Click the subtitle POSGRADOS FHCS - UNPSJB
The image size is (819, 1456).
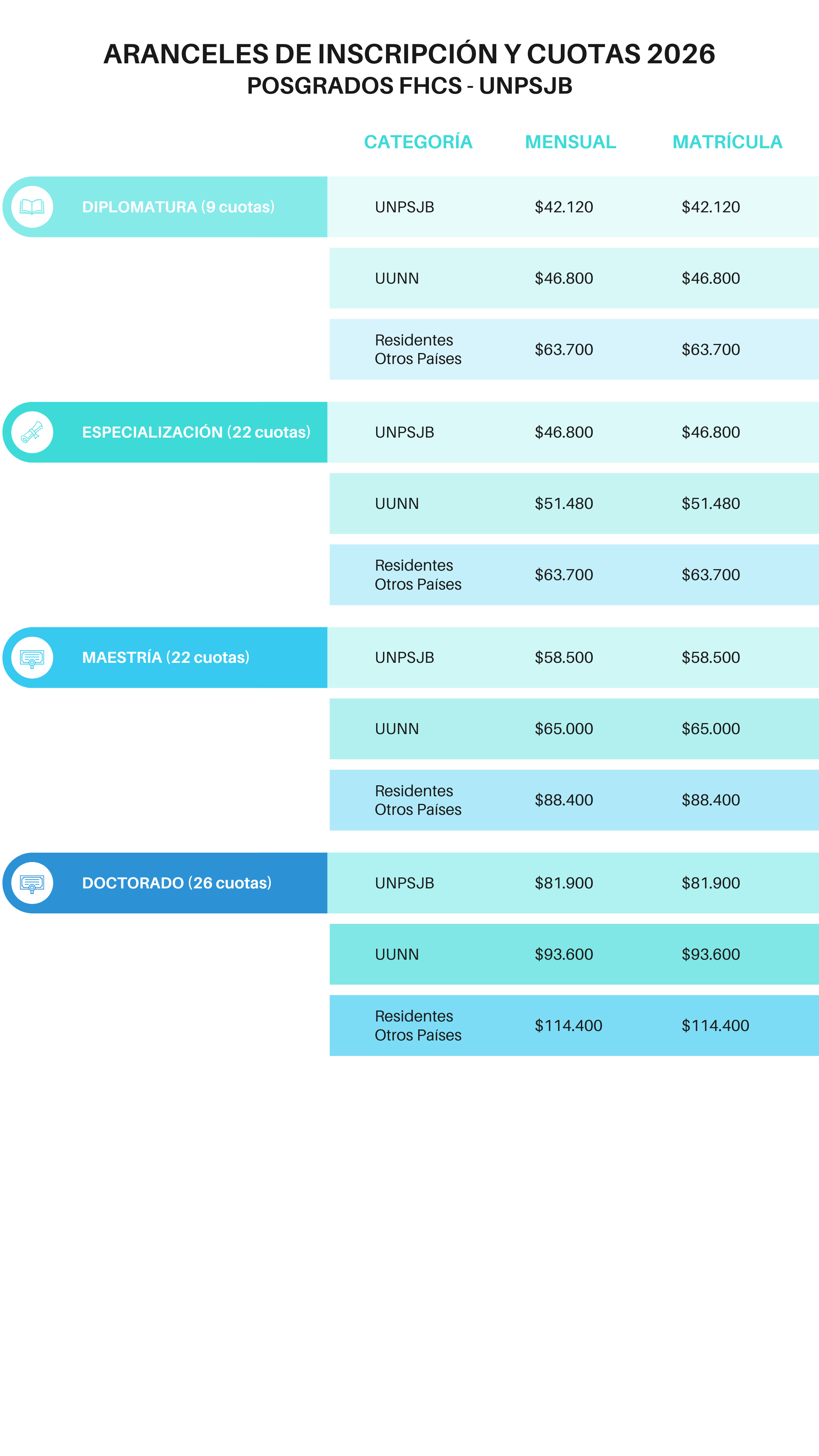coord(409,86)
